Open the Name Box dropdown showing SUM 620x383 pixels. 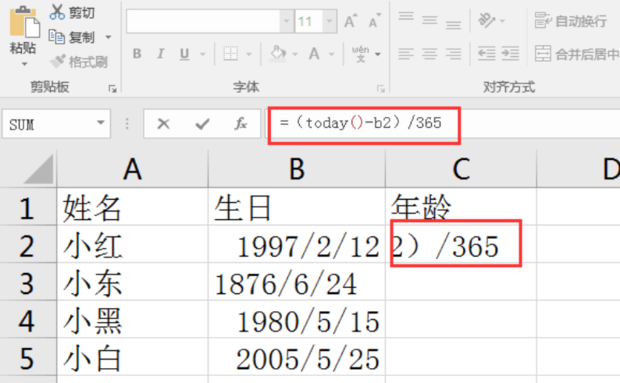click(x=101, y=123)
